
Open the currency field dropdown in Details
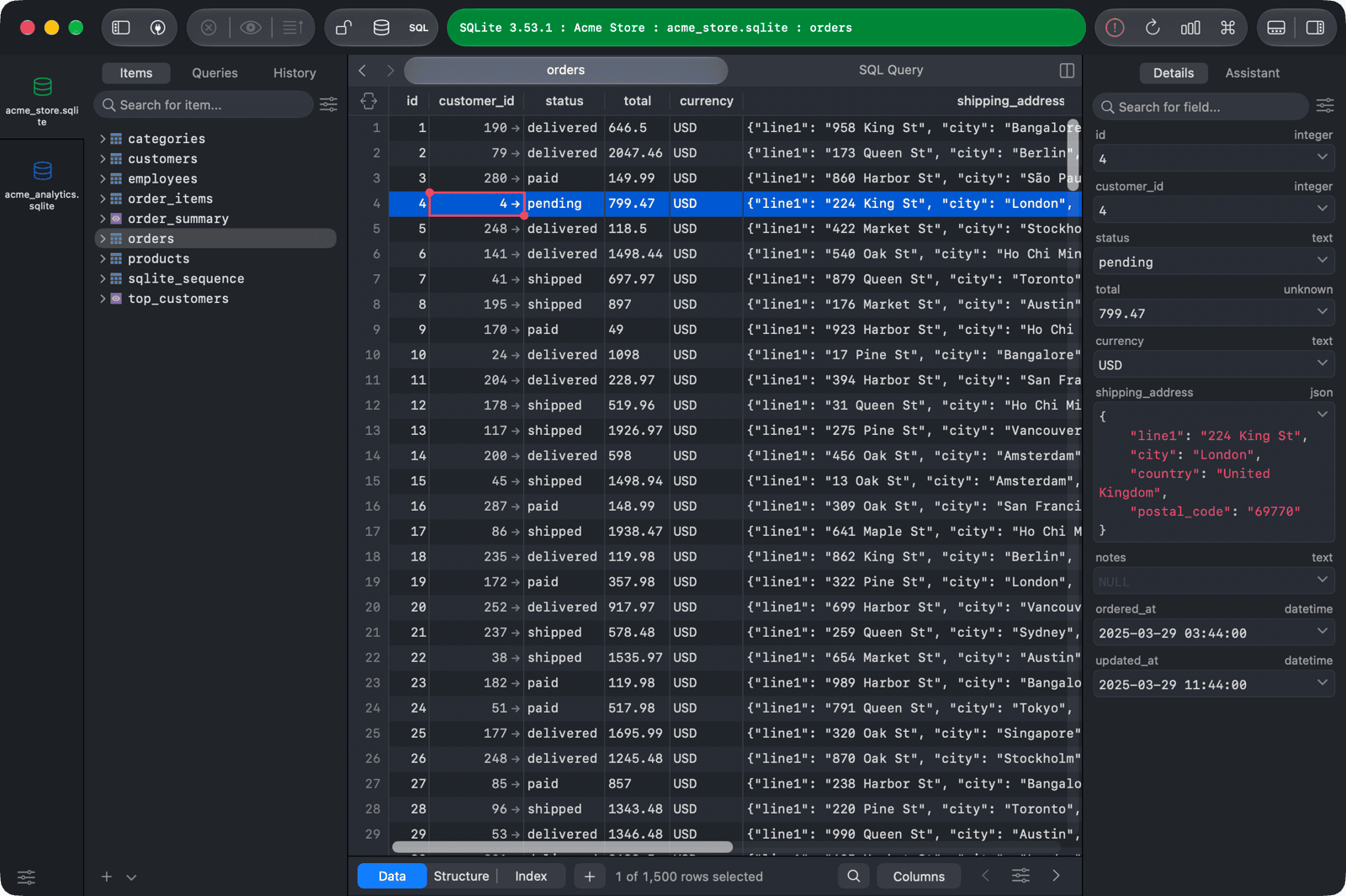(1322, 363)
